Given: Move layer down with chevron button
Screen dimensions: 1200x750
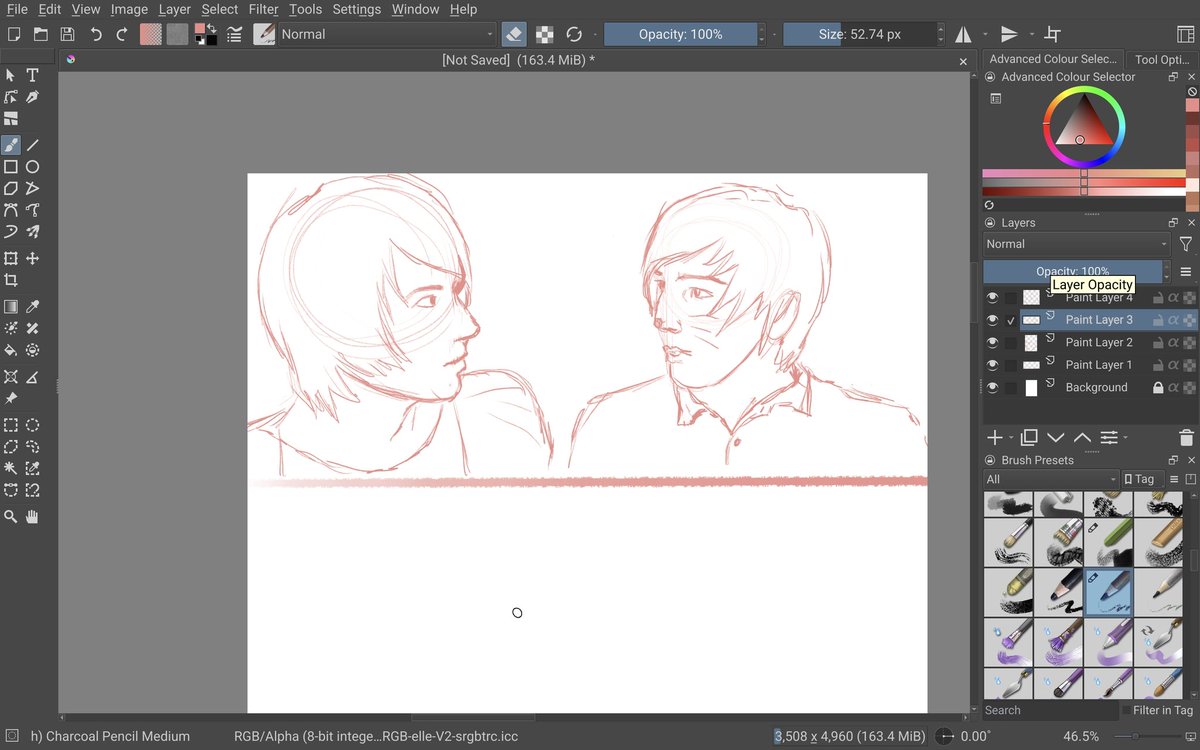Looking at the screenshot, I should tap(1056, 438).
